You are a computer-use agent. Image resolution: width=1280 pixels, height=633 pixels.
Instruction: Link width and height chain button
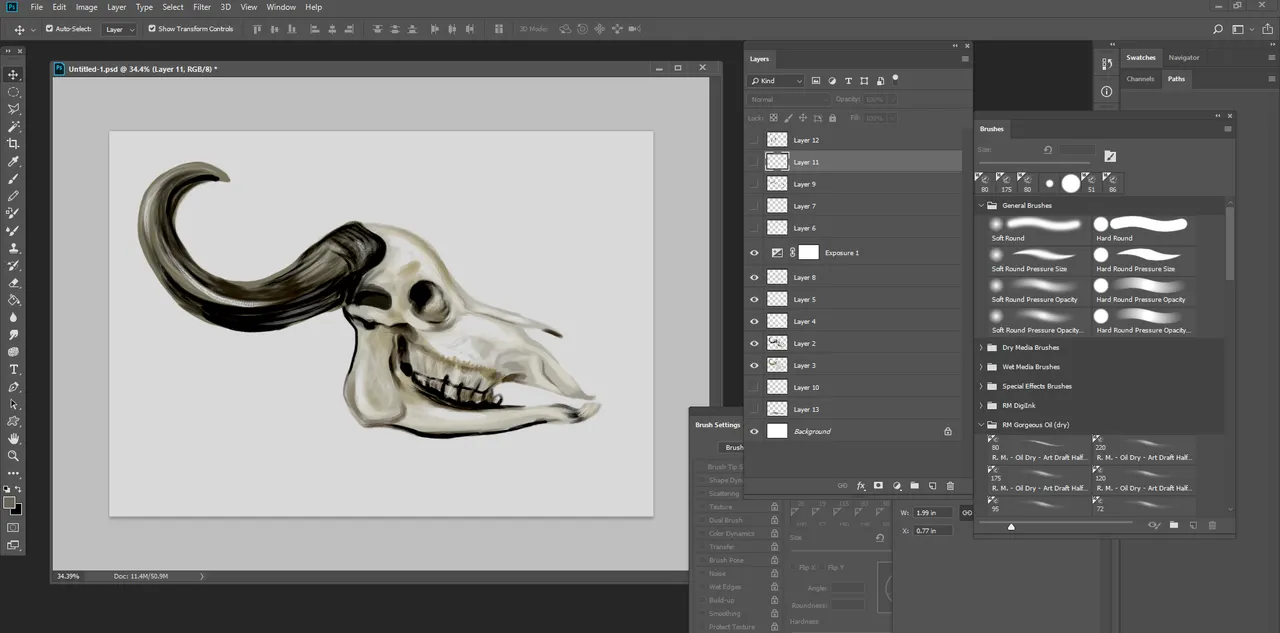point(966,513)
